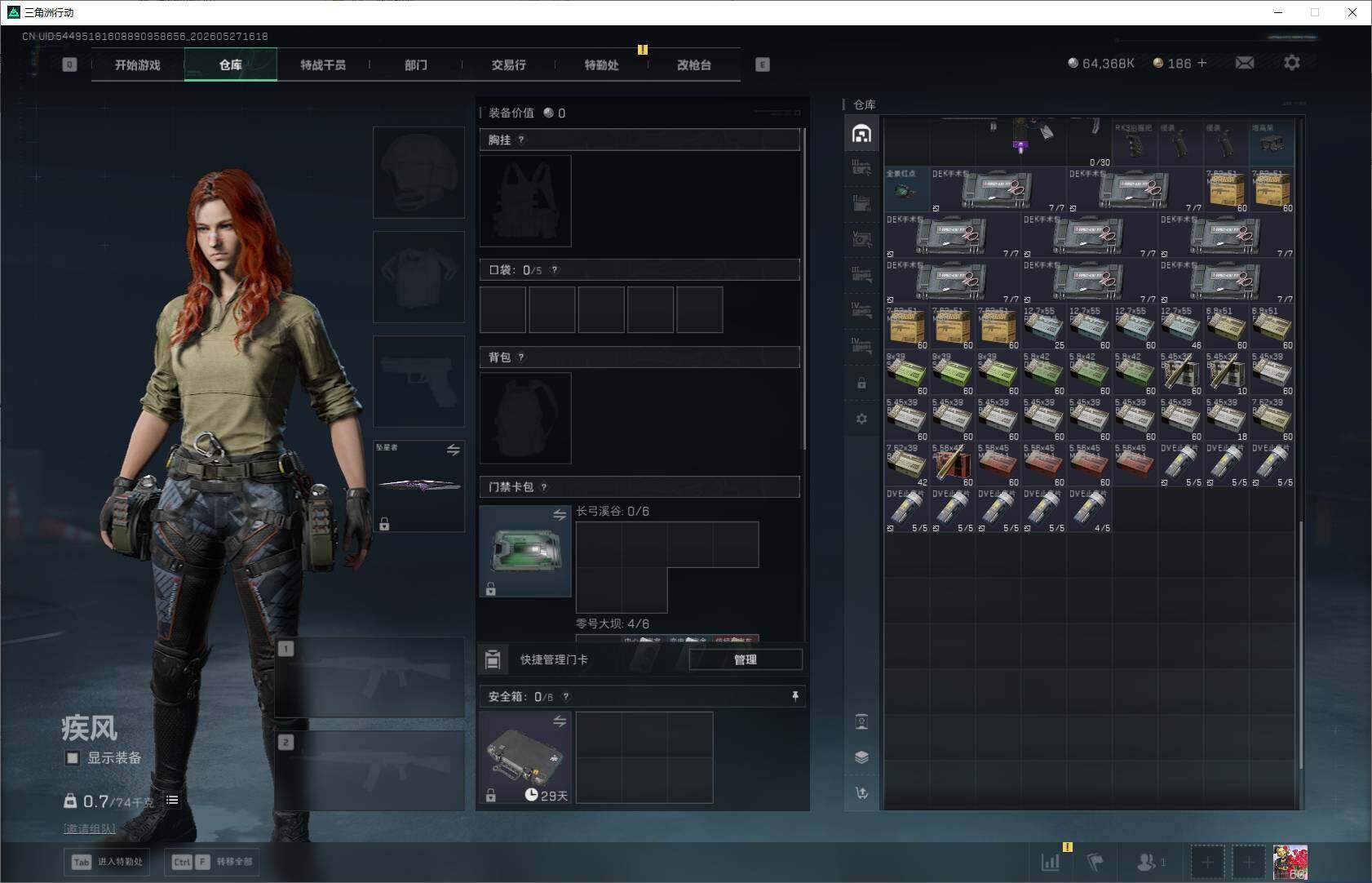Select the RK3 grip item in stash
Screen dimensions: 1372x883
1135,144
